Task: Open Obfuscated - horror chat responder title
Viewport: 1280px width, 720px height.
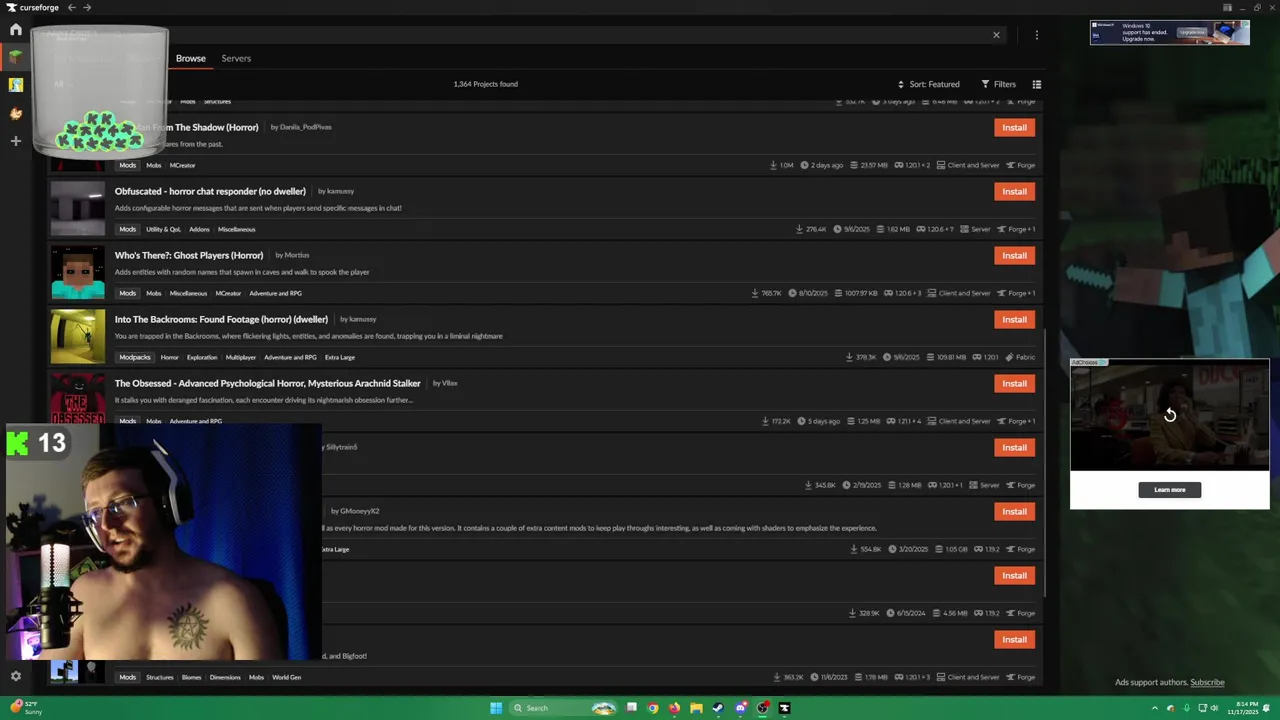Action: tap(210, 191)
